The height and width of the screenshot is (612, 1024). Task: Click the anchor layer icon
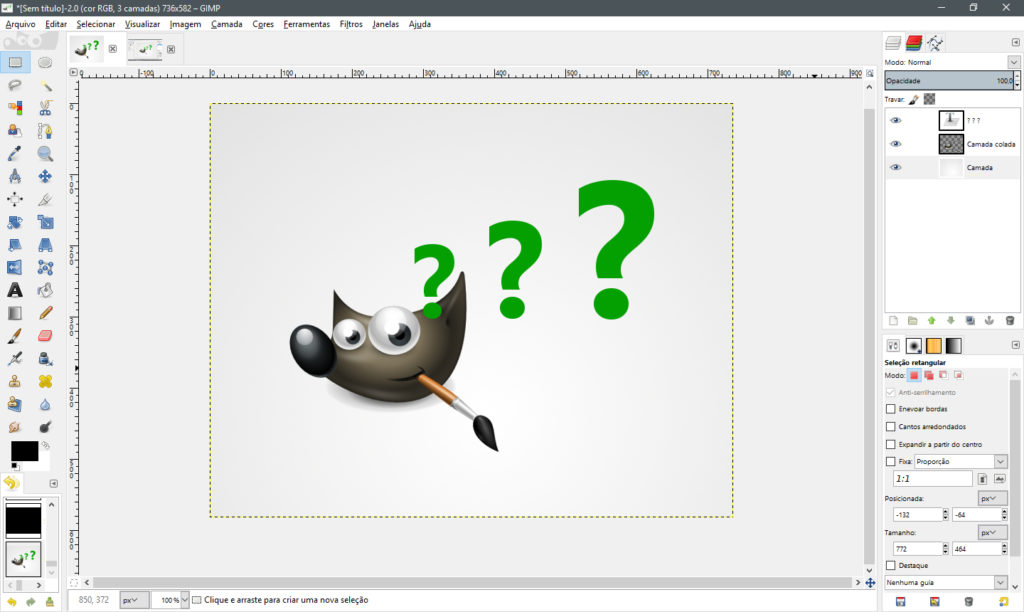coord(990,321)
